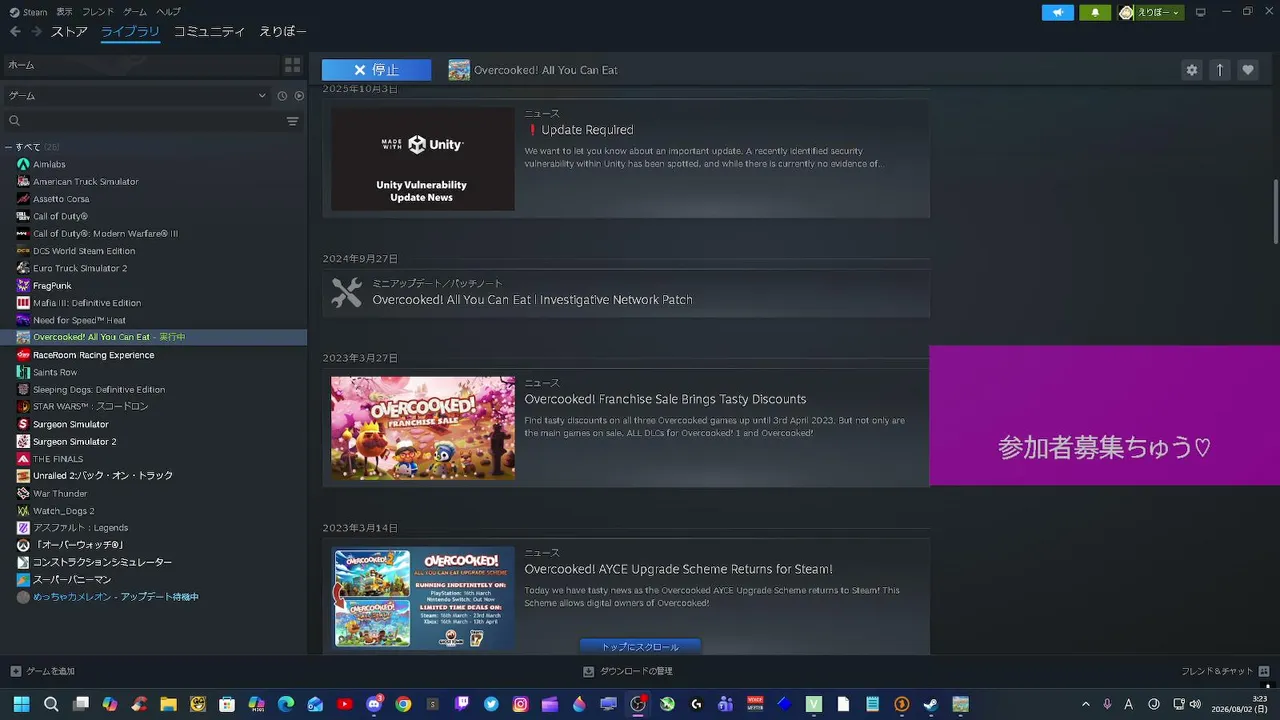Select Need for Speed™ Heat
Image resolution: width=1280 pixels, height=720 pixels.
pyautogui.click(x=79, y=320)
